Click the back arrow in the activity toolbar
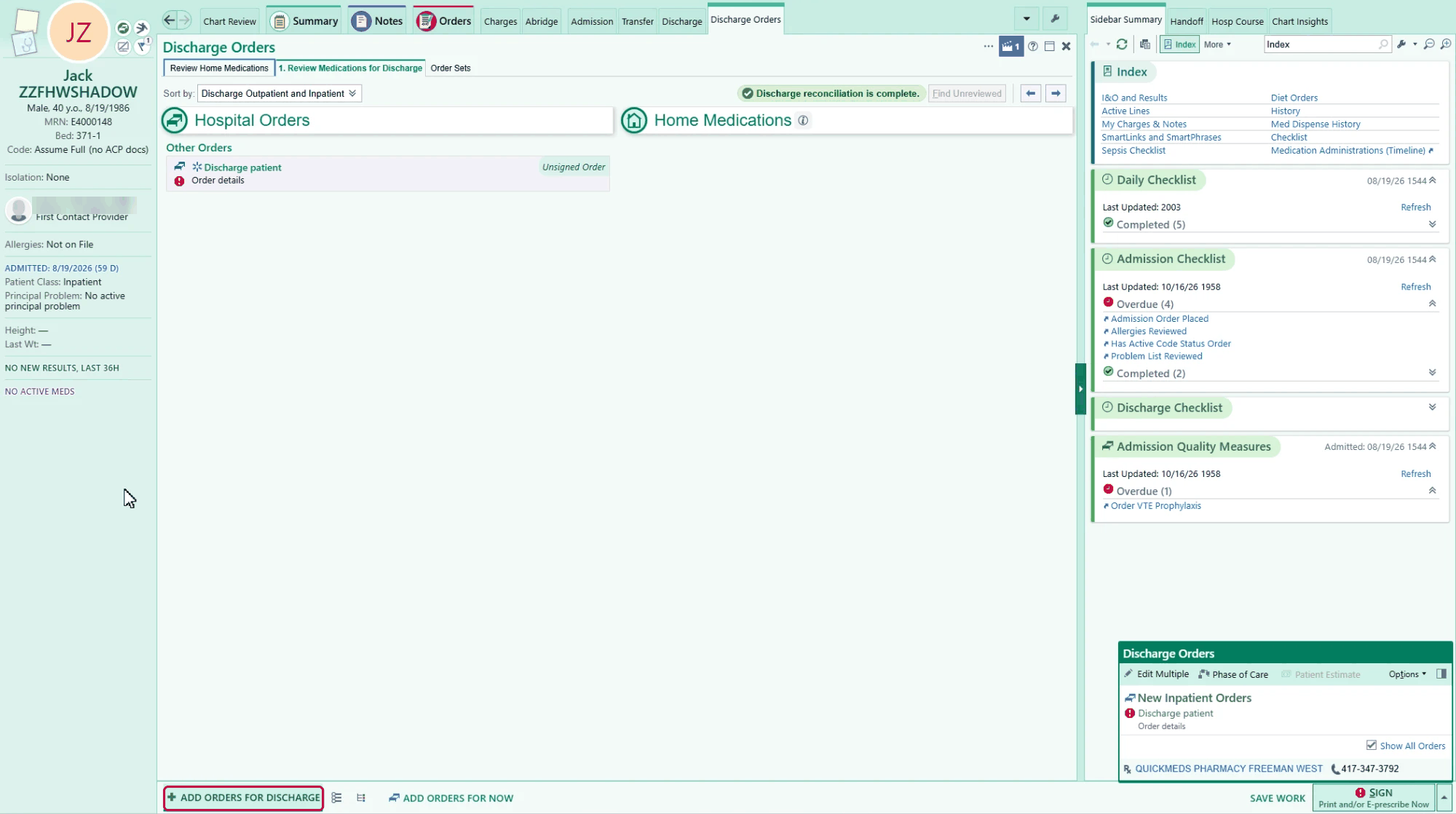Image resolution: width=1456 pixels, height=814 pixels. point(170,20)
